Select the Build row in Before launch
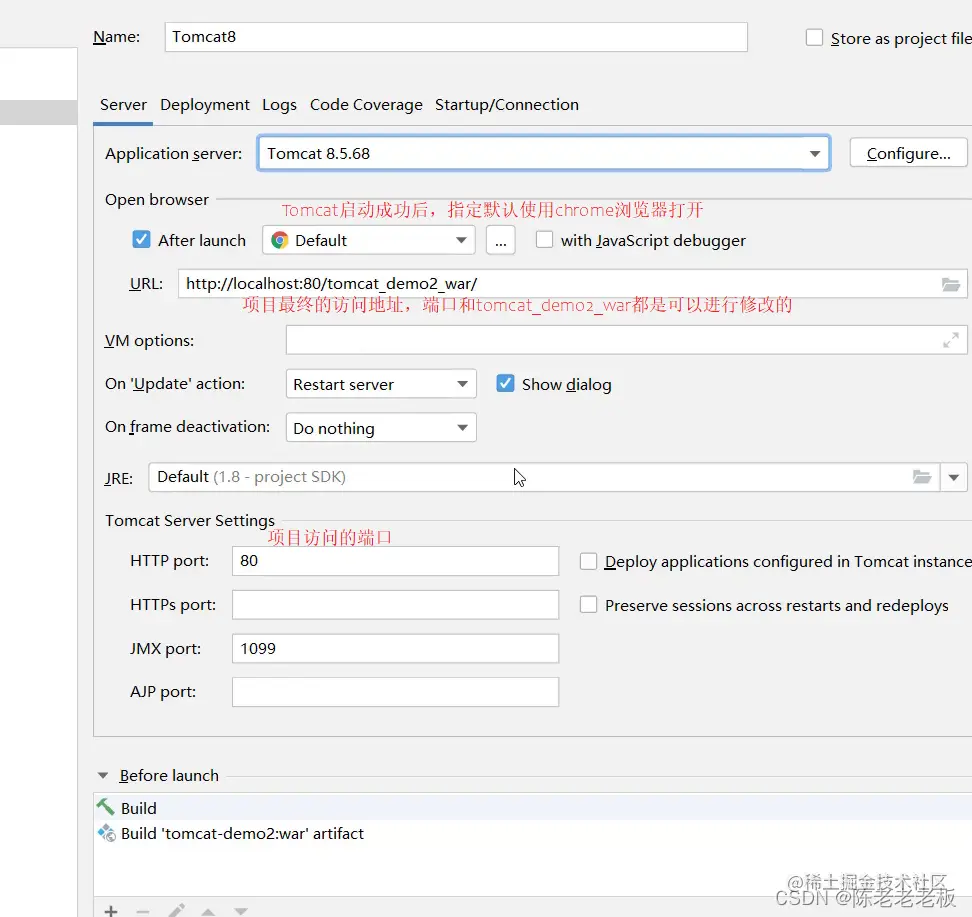 (532, 808)
